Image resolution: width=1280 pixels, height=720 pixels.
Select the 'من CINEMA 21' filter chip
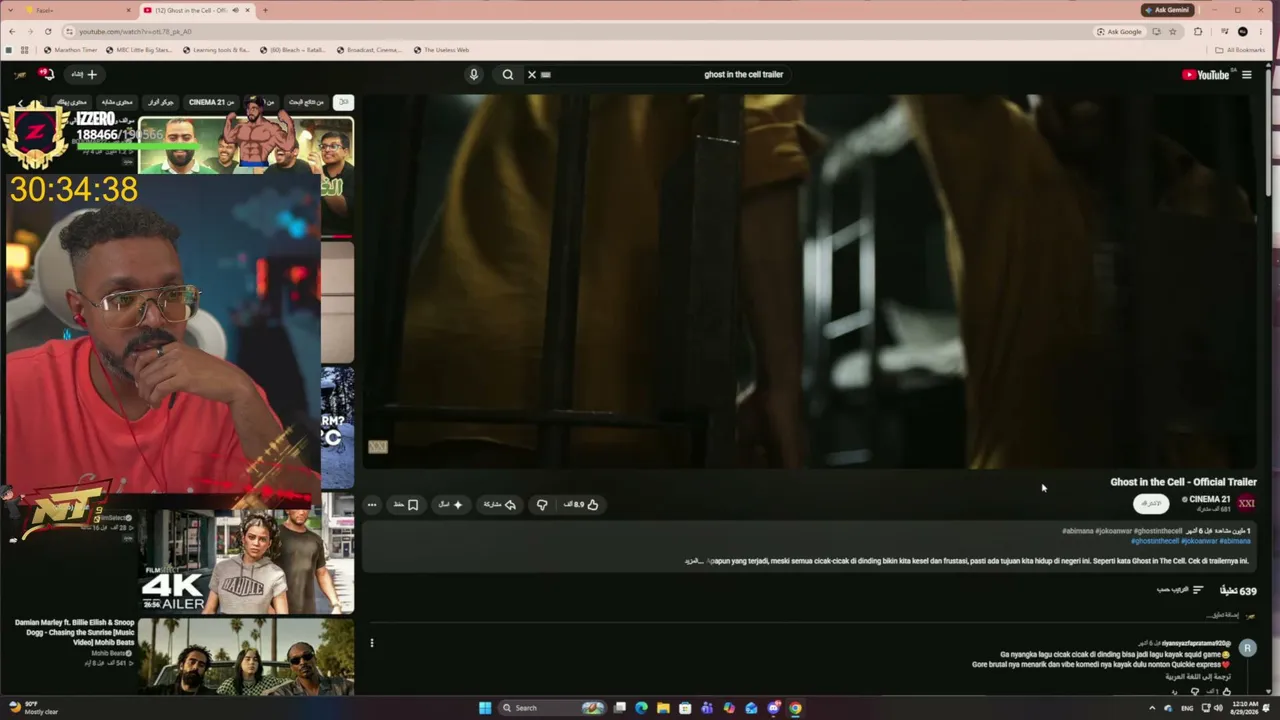(x=212, y=102)
